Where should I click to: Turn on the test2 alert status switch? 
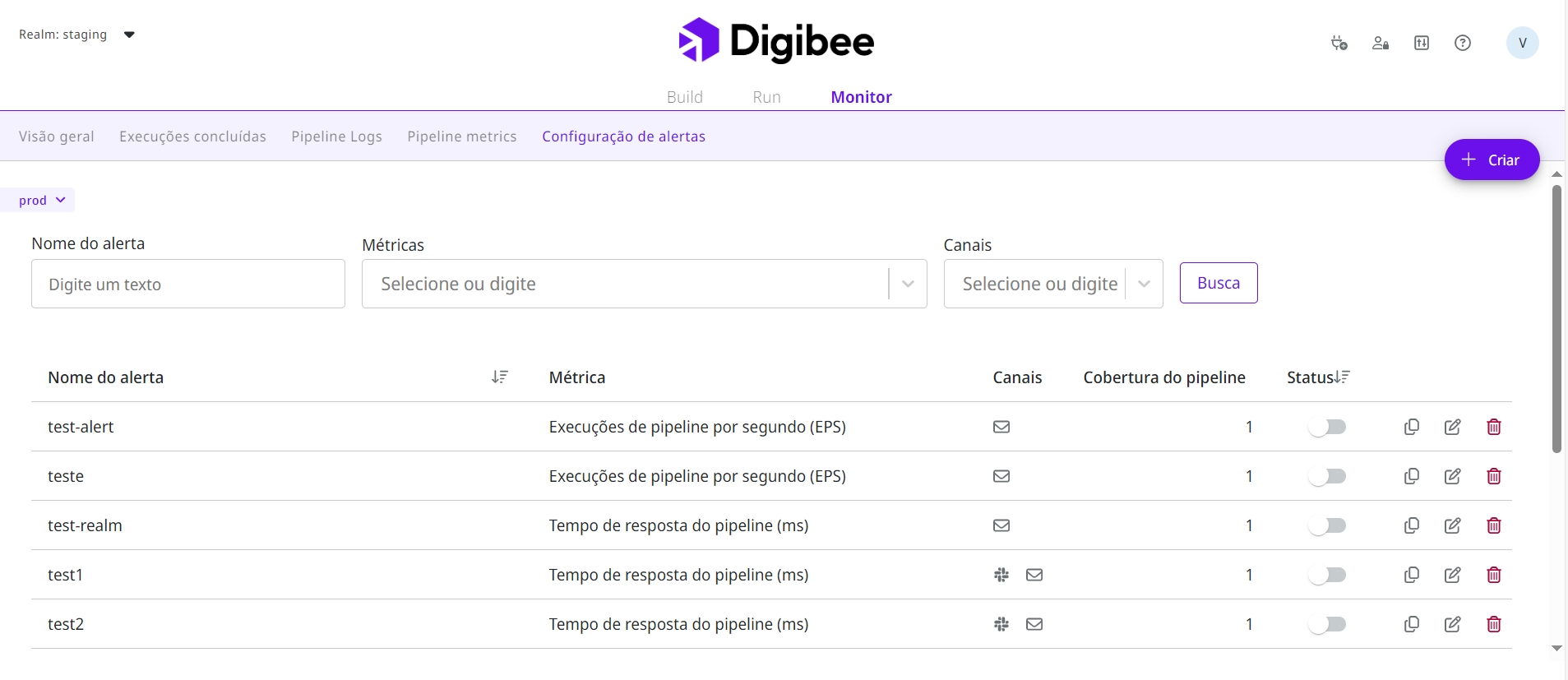[1327, 624]
